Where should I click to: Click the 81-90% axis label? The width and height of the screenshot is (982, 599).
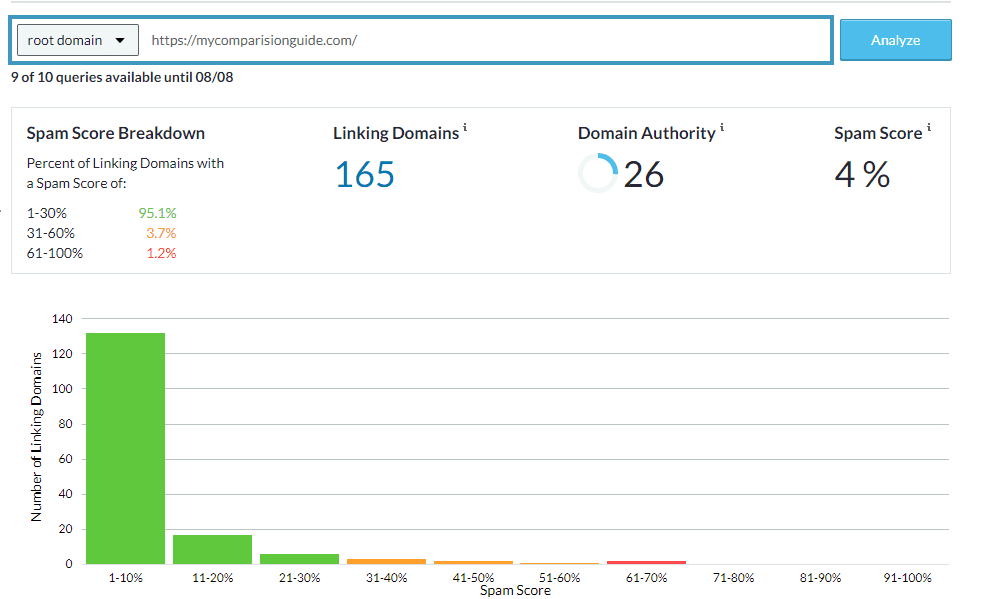(820, 578)
